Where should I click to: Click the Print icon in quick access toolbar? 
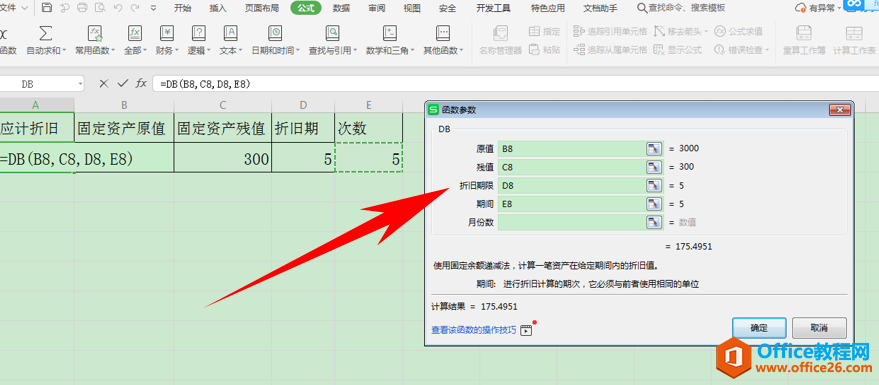pos(82,8)
